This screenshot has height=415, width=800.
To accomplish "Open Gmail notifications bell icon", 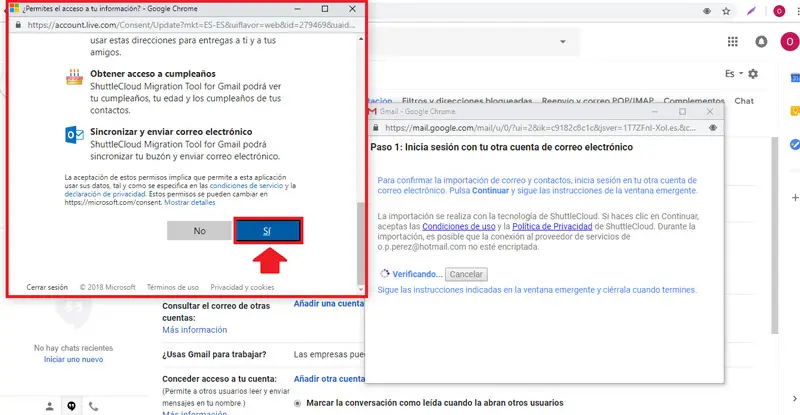I will point(761,42).
